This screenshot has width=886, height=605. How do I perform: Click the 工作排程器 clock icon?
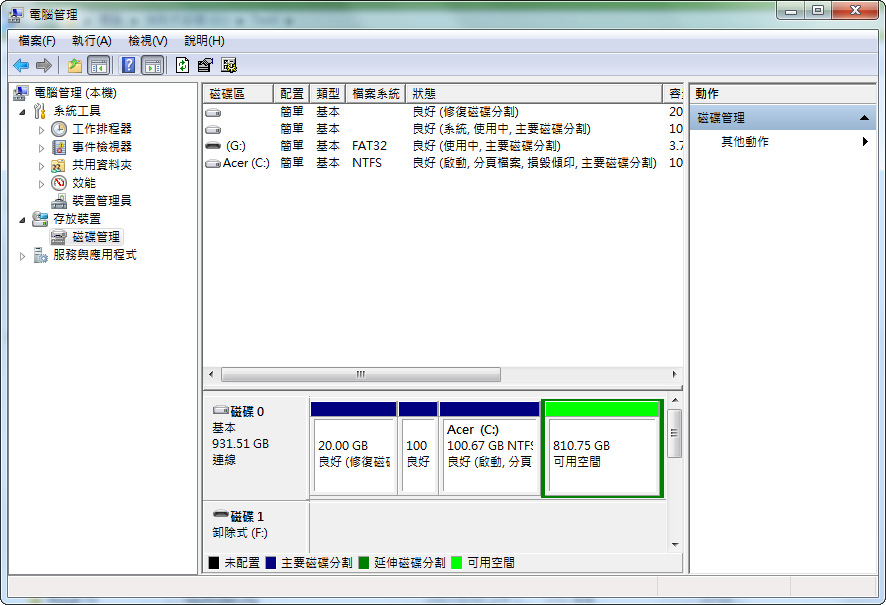tap(59, 129)
